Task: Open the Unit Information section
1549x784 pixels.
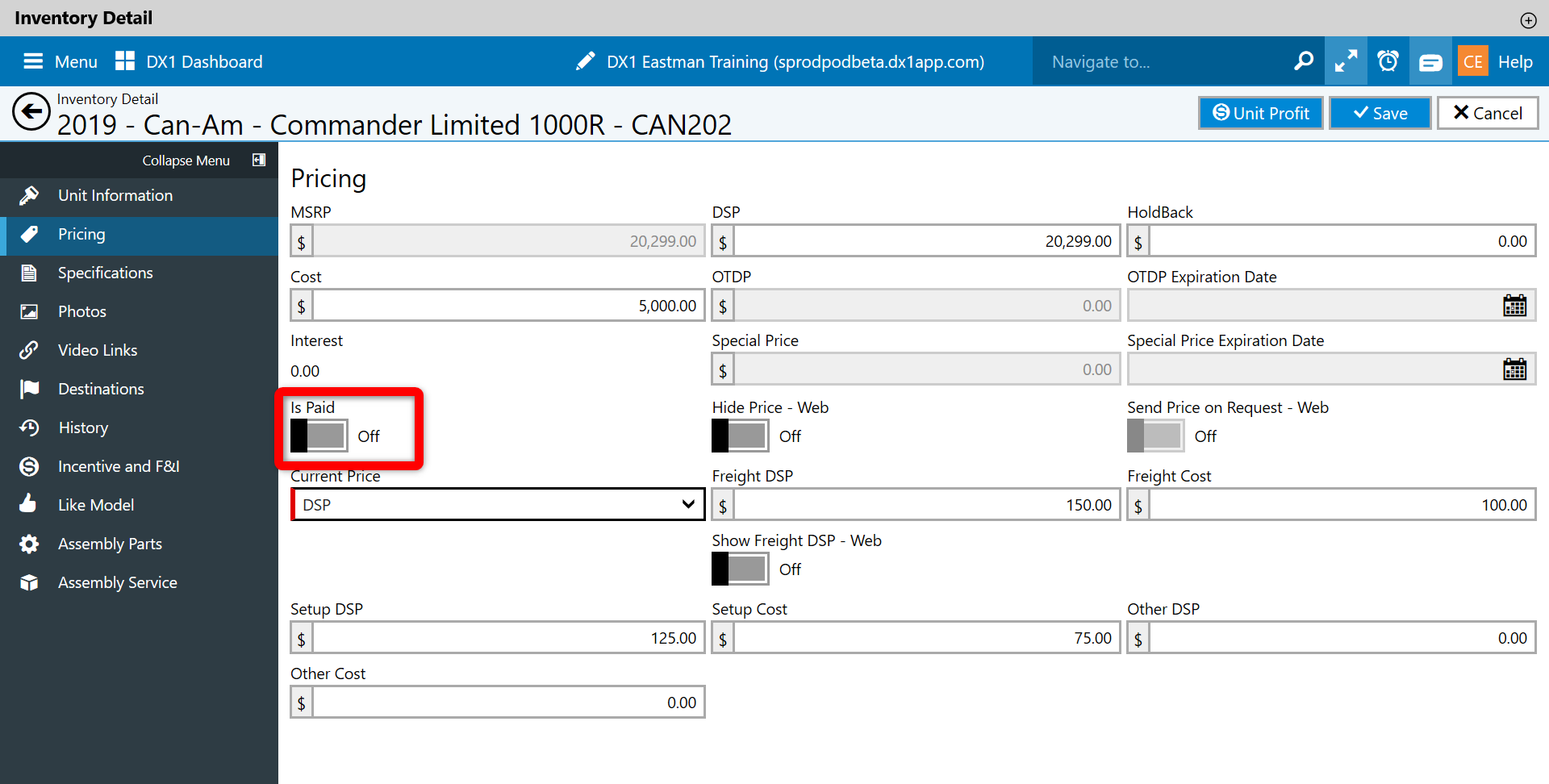Action: point(139,195)
